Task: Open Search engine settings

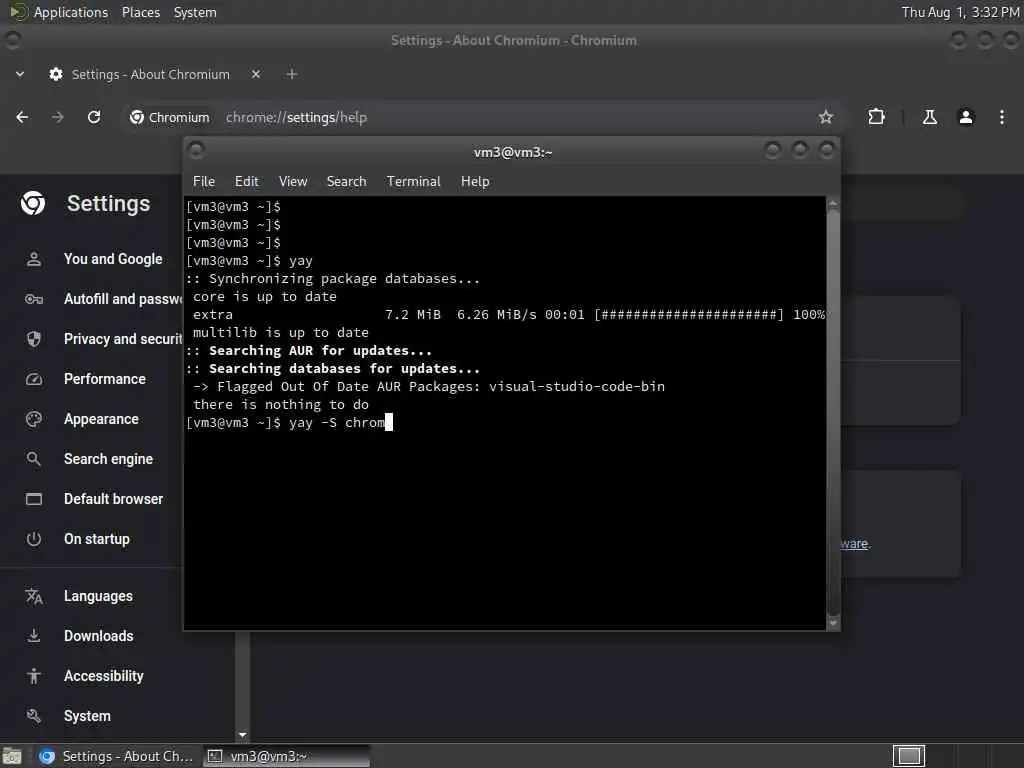Action: (x=108, y=459)
